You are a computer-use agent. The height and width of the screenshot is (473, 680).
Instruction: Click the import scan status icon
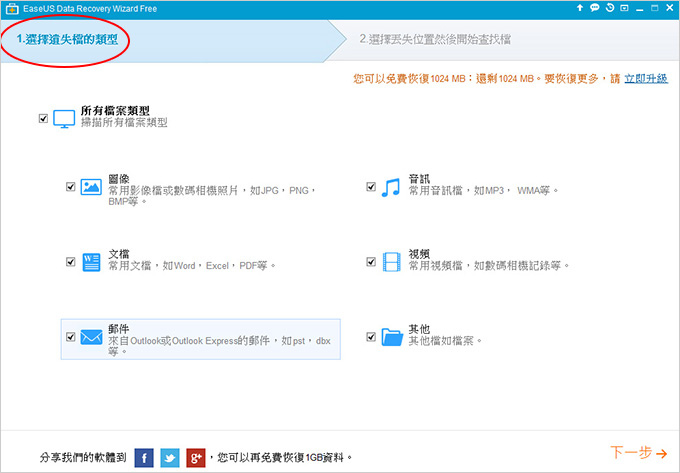(624, 8)
